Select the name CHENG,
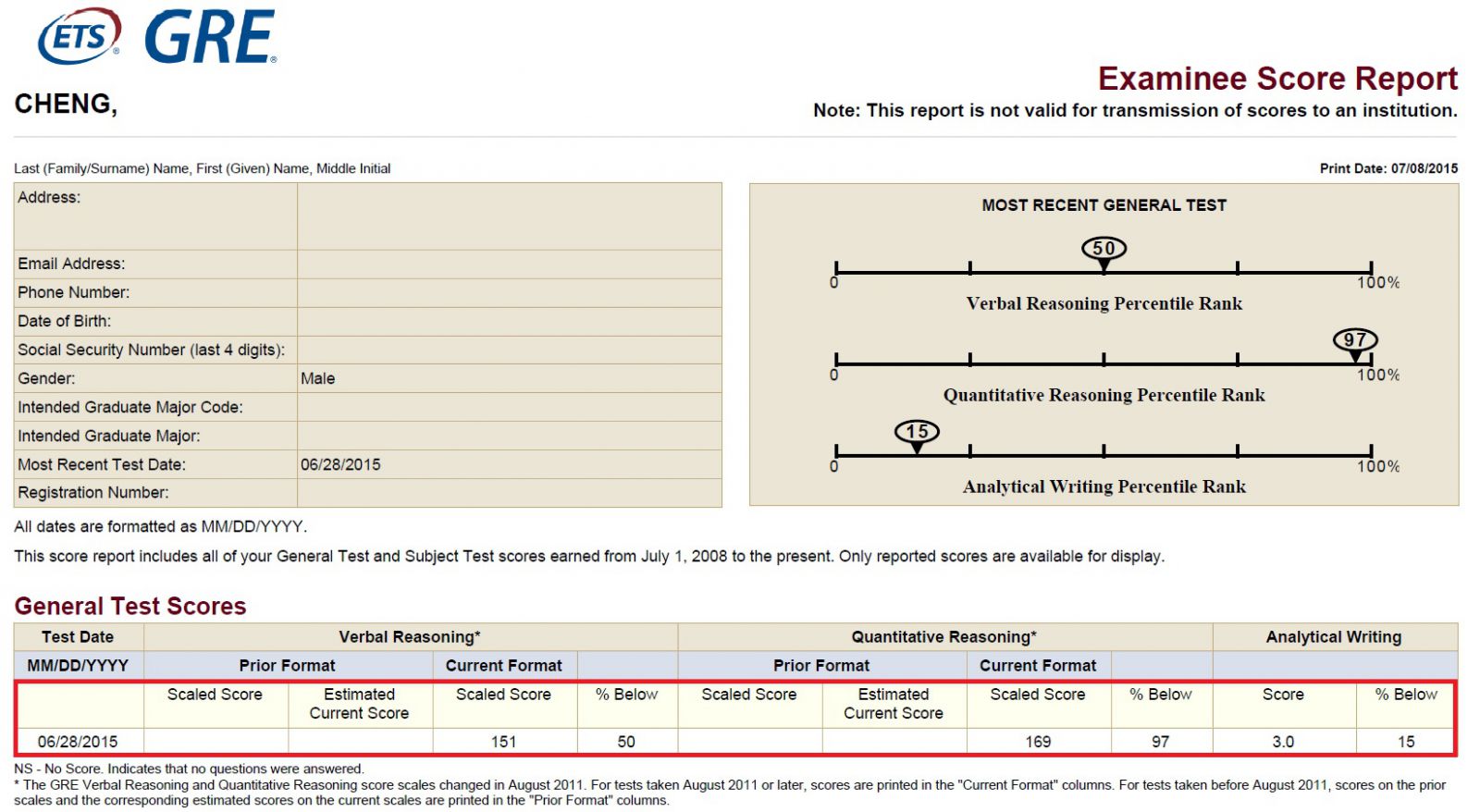 66,104
